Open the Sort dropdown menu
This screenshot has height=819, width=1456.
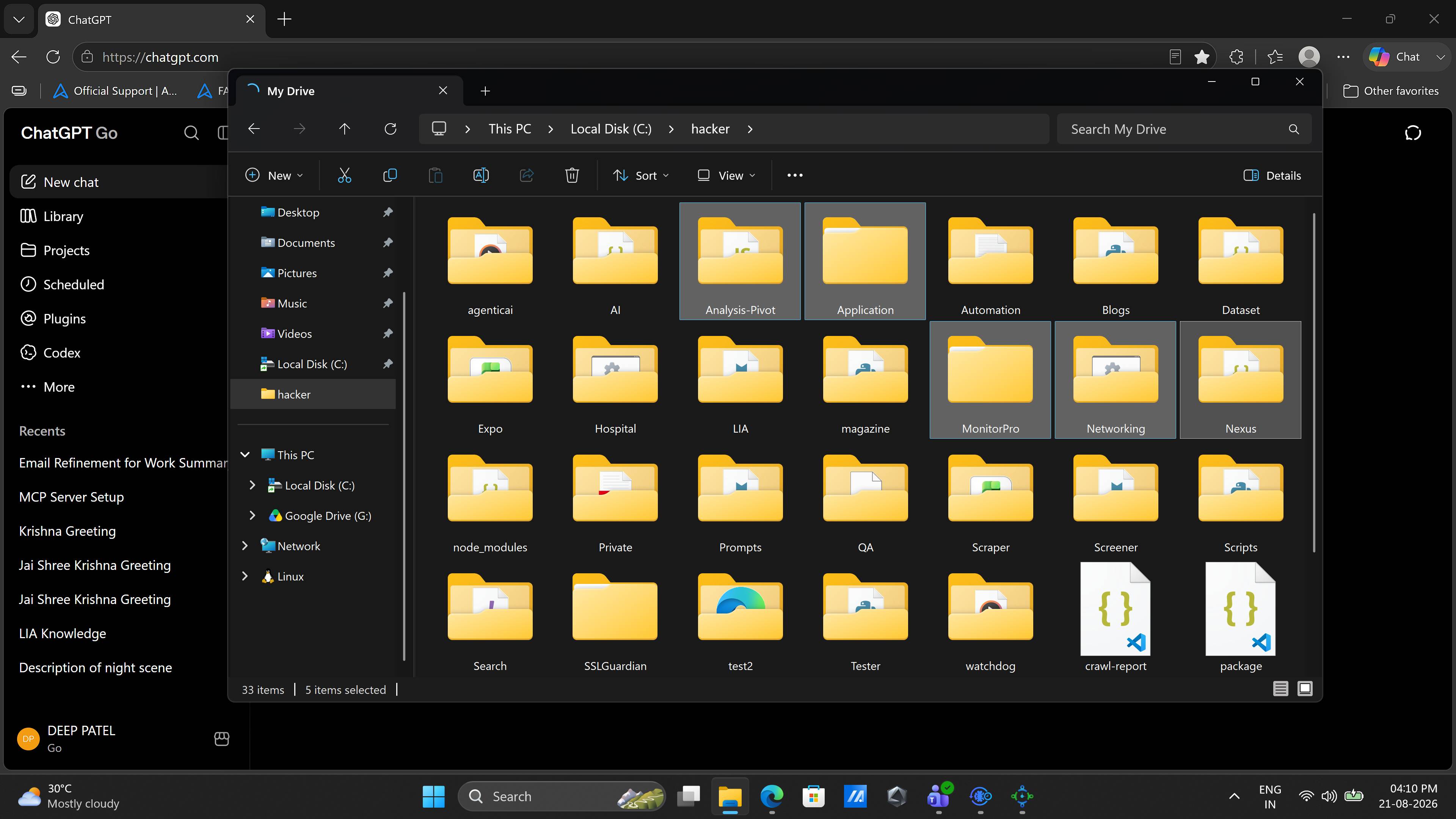click(641, 175)
